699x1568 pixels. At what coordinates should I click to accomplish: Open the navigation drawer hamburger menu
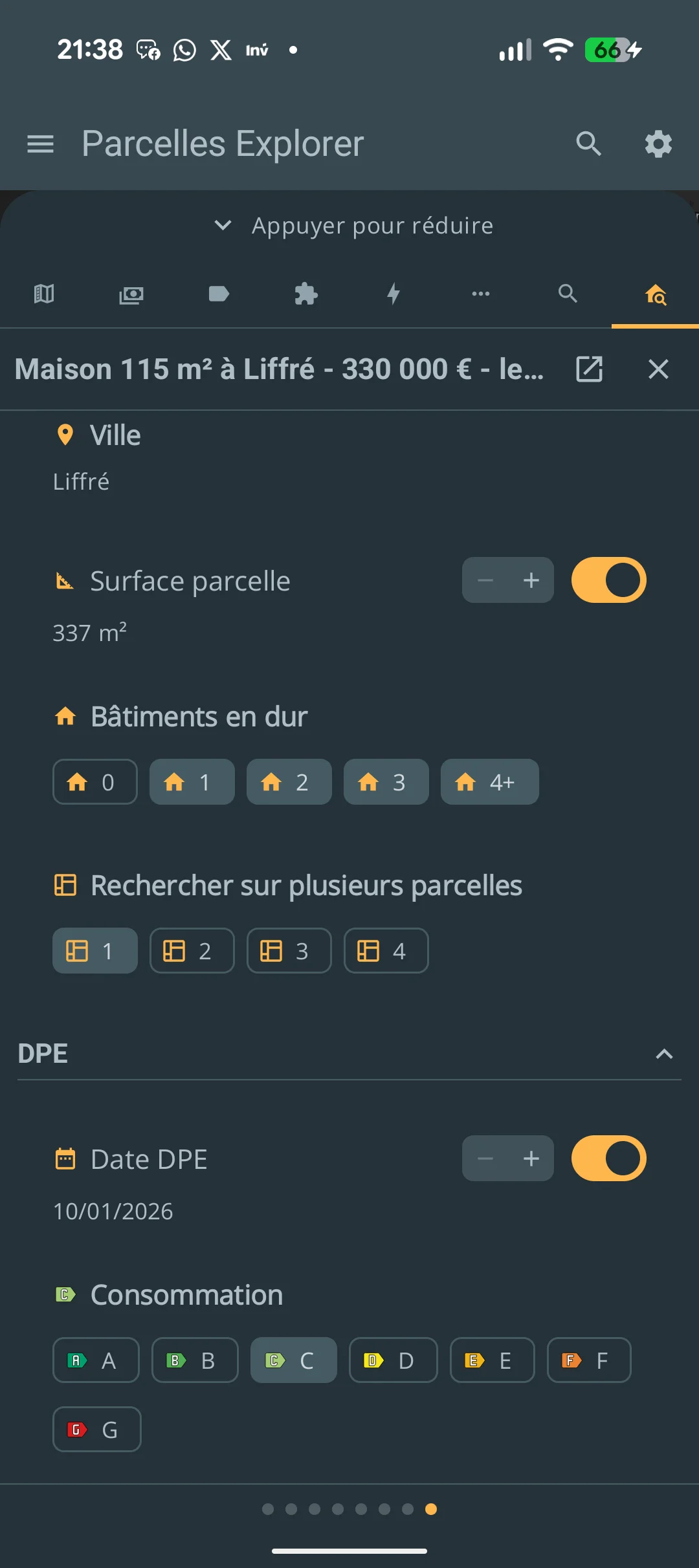(40, 144)
